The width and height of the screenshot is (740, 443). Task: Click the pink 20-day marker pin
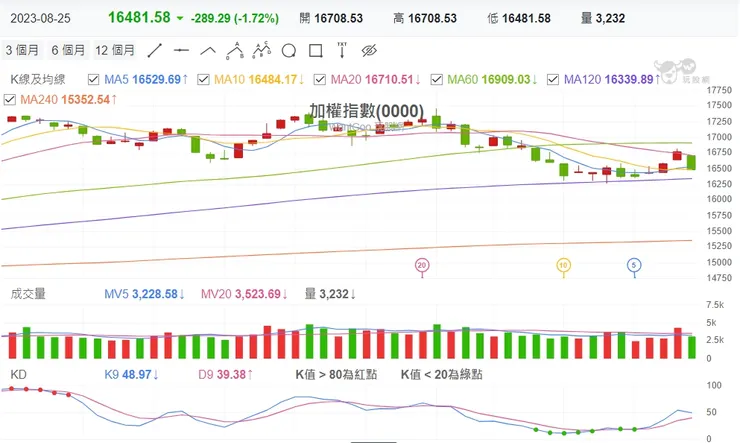pos(422,267)
